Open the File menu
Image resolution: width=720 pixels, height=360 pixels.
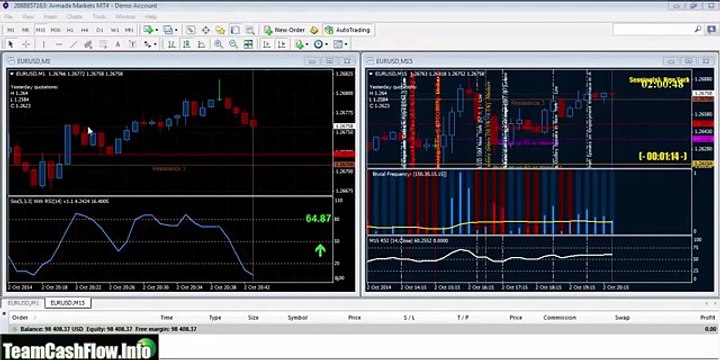click(8, 17)
